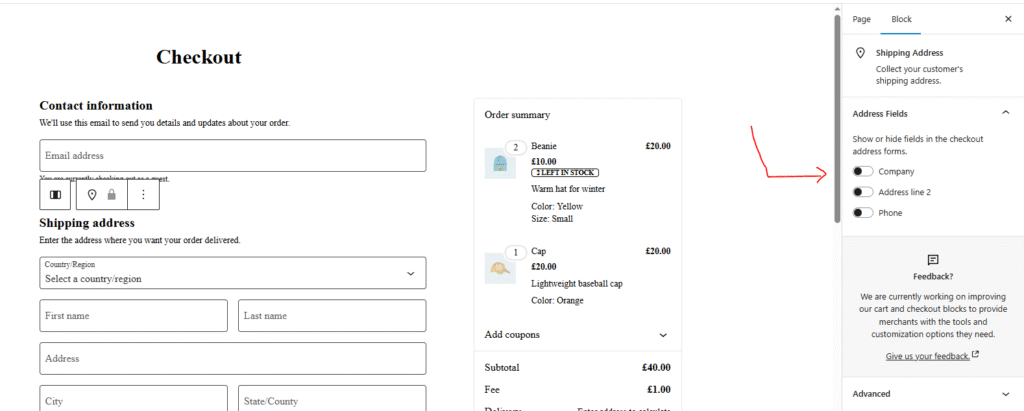Open the block options three-dot menu
This screenshot has width=1024, height=411.
[x=143, y=194]
